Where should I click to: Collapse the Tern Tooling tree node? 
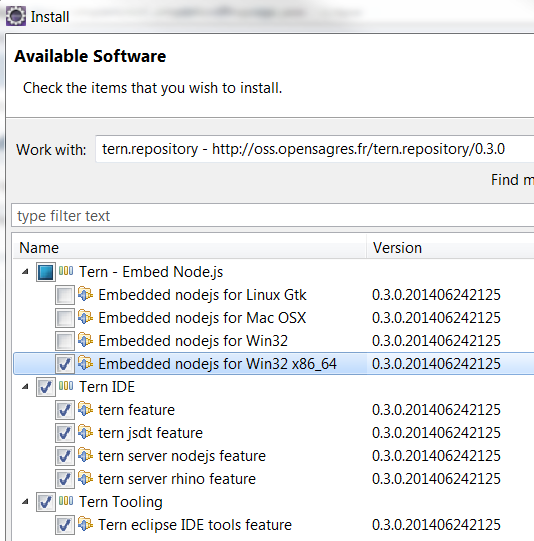tap(25, 502)
